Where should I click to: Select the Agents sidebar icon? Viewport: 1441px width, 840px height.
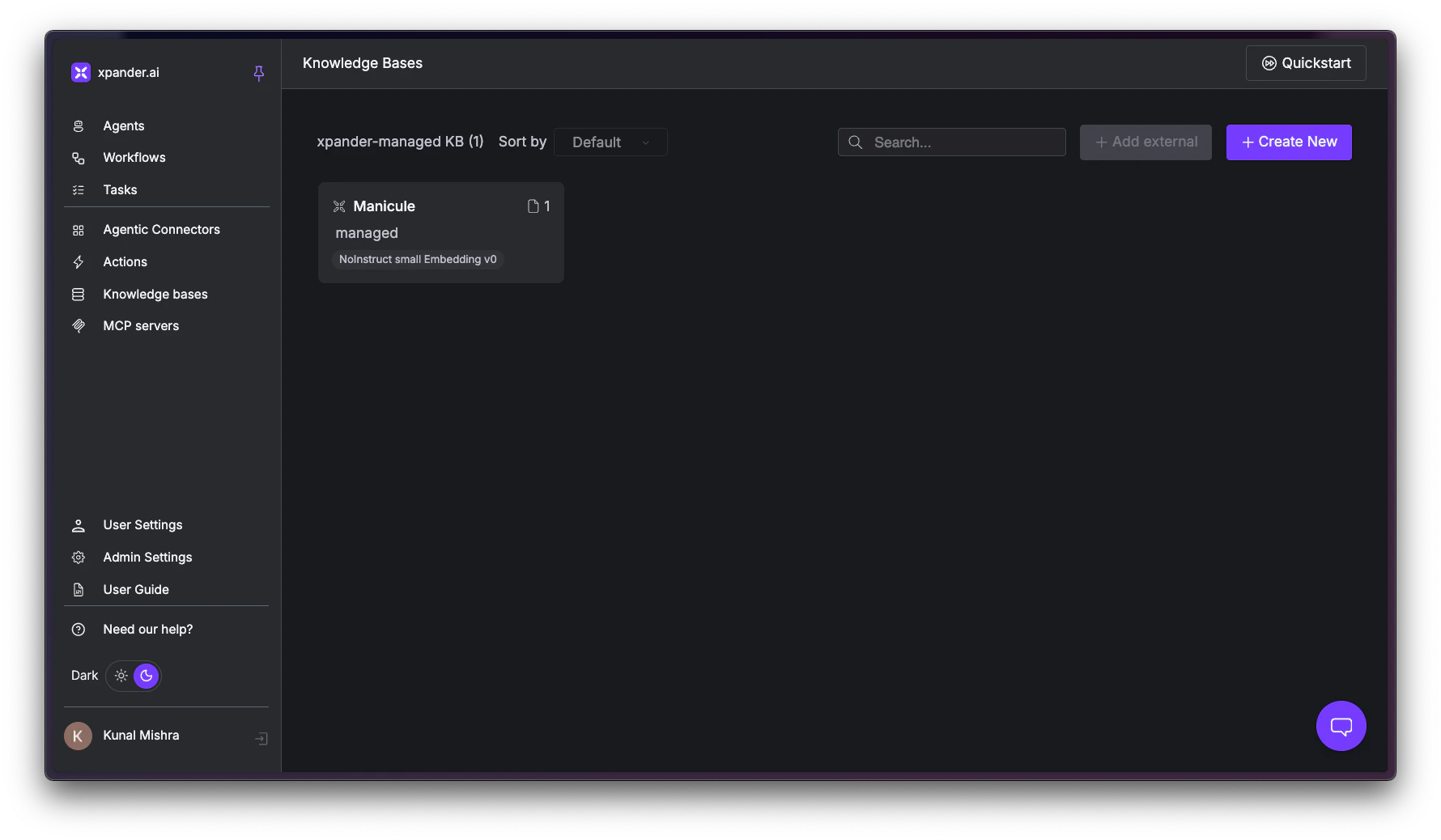click(x=79, y=126)
